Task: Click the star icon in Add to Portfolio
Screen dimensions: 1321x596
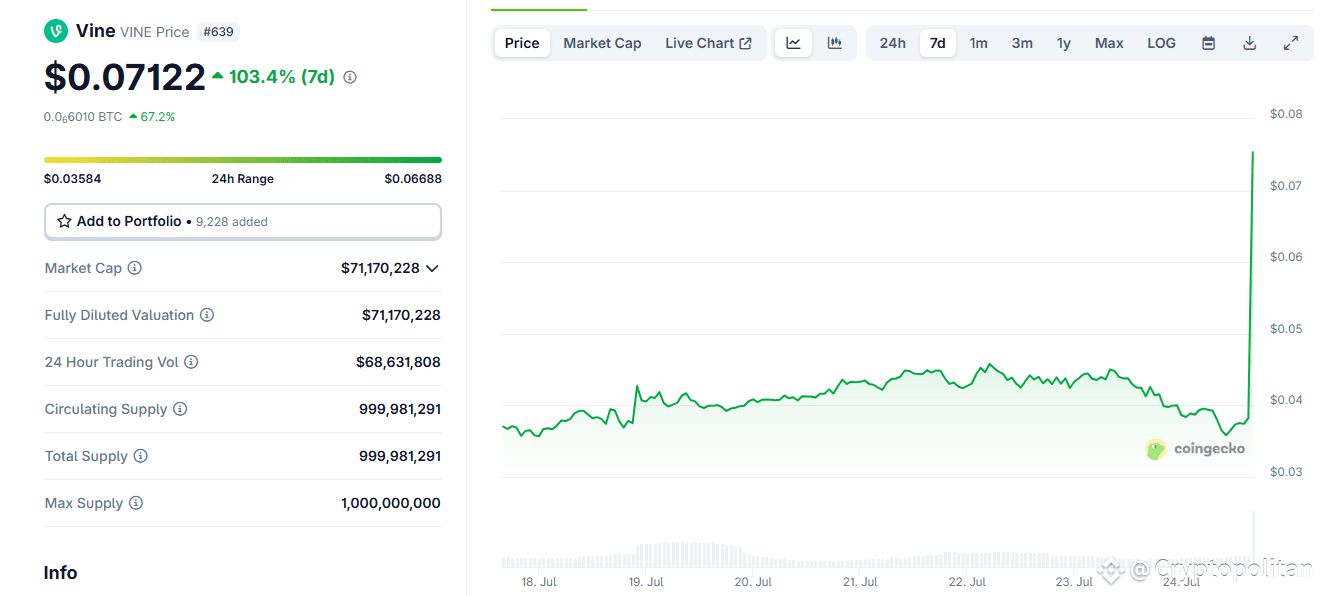Action: [x=64, y=221]
